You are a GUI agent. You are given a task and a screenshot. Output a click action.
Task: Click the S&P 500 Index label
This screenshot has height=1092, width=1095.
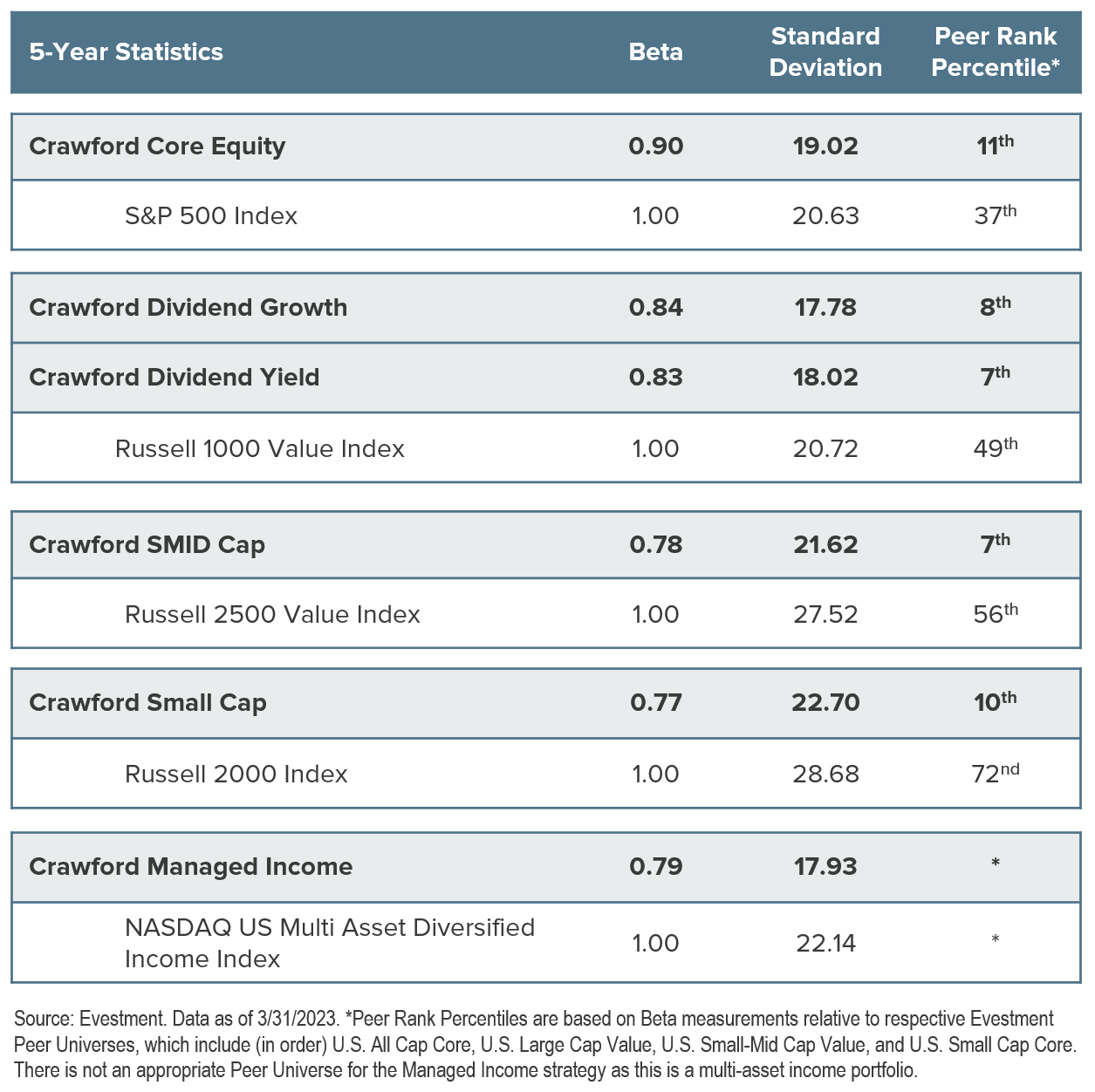[210, 215]
